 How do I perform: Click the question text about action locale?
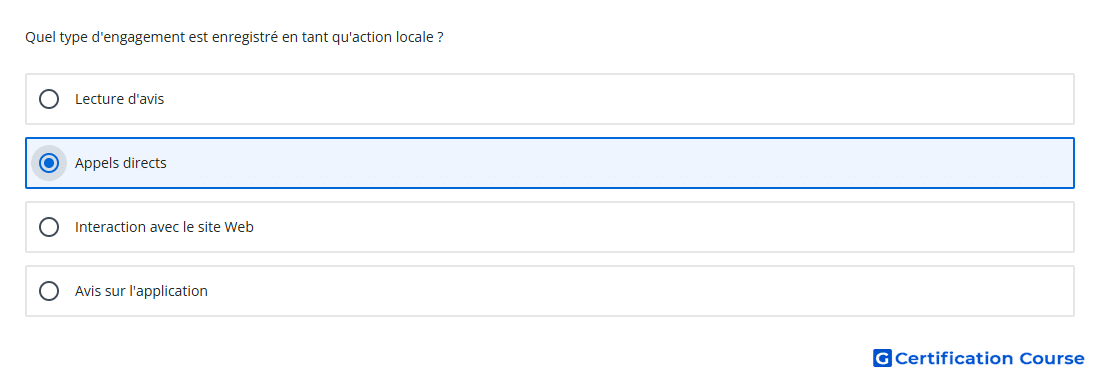click(x=234, y=37)
